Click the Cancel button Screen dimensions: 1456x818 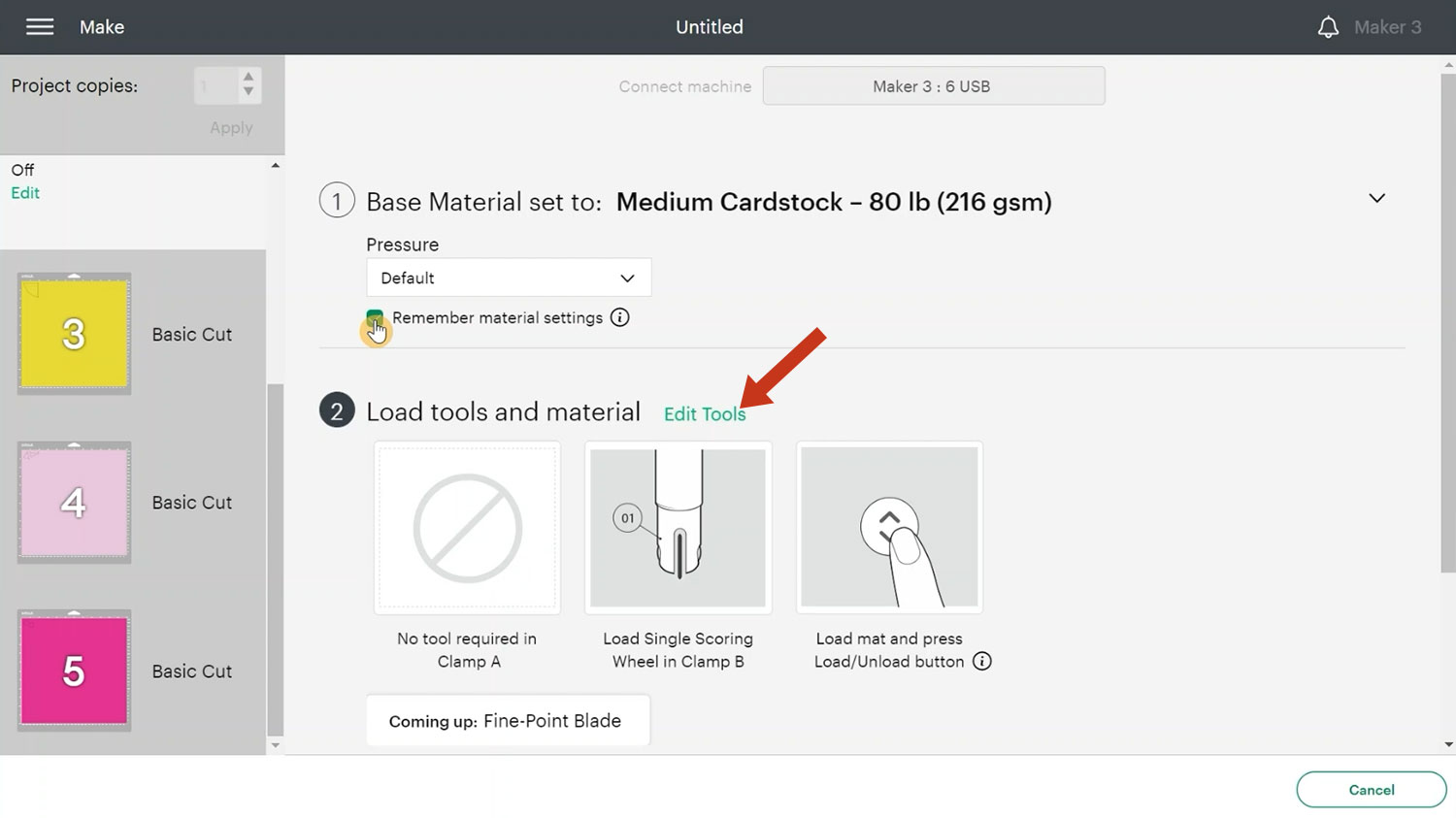[x=1371, y=790]
